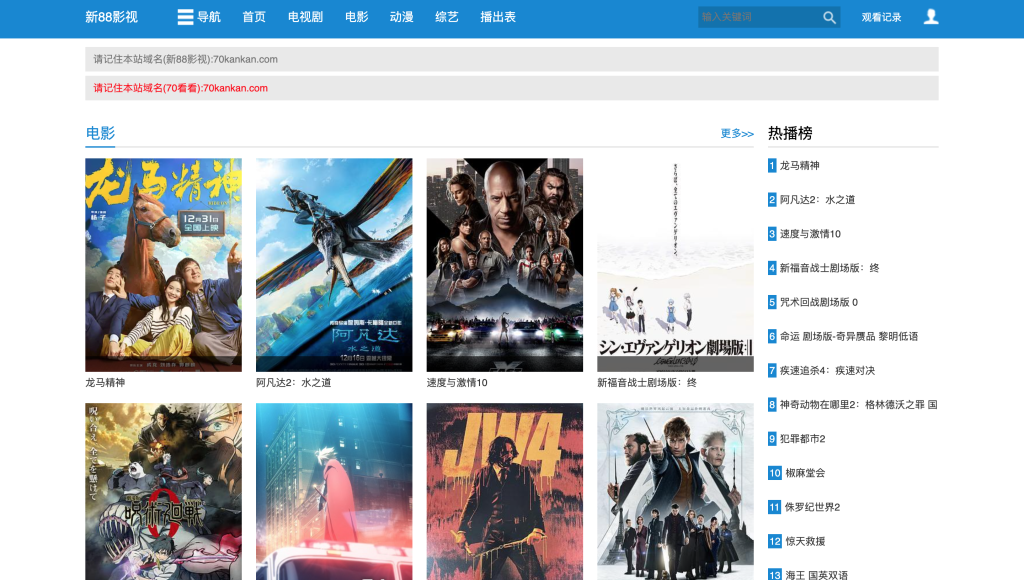Open the 首页 menu item

click(254, 17)
